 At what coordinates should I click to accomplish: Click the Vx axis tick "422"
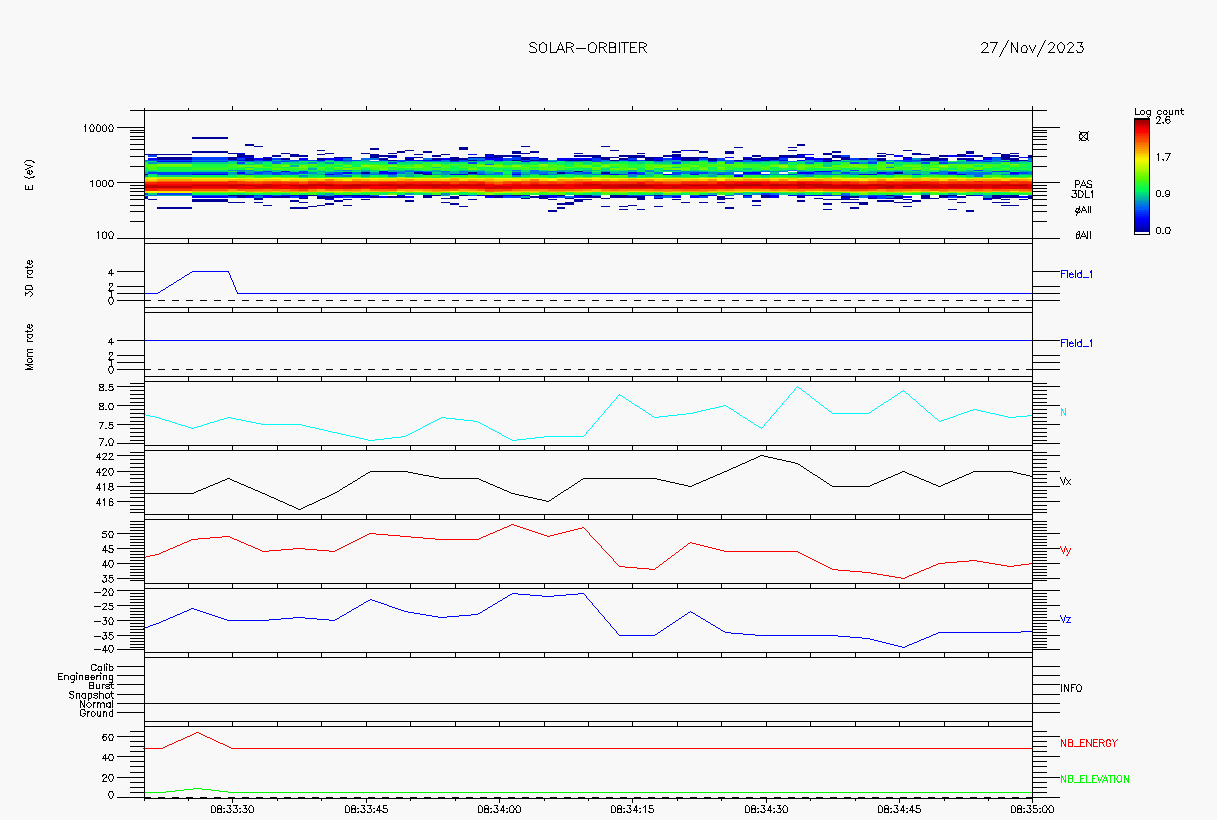(x=106, y=457)
